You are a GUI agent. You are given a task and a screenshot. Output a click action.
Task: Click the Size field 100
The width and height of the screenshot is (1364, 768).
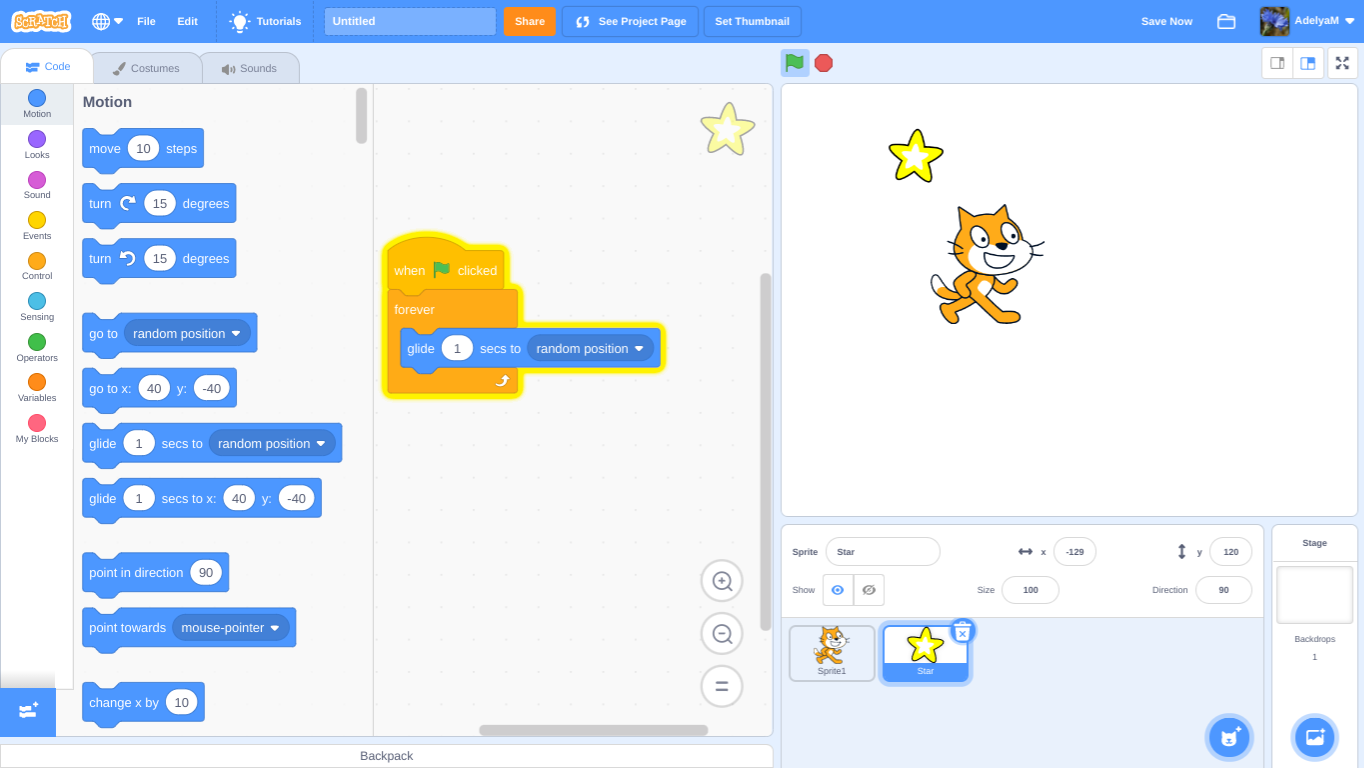pos(1030,590)
